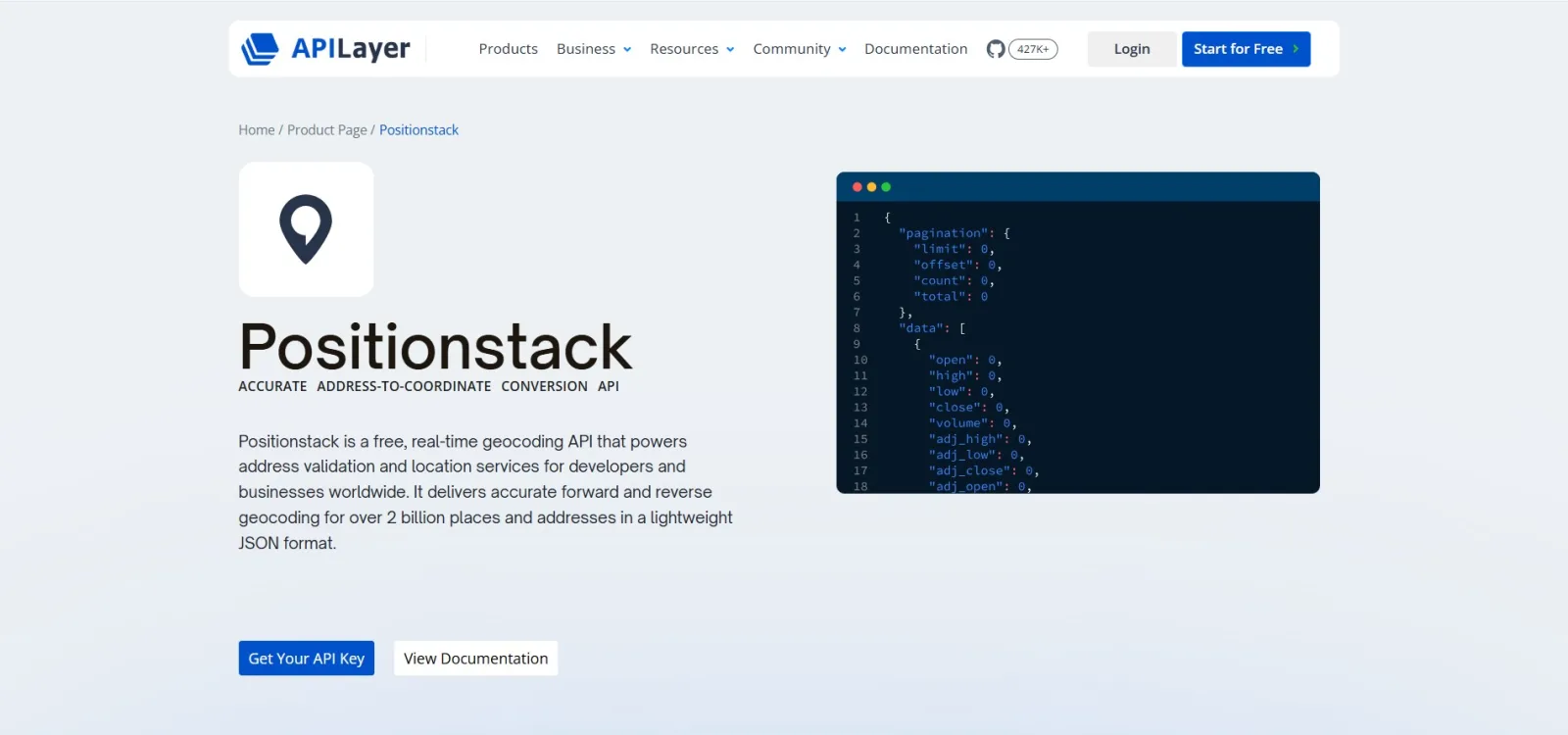Click the green dot in code window
Viewport: 1568px width, 735px height.
pyautogui.click(x=886, y=187)
